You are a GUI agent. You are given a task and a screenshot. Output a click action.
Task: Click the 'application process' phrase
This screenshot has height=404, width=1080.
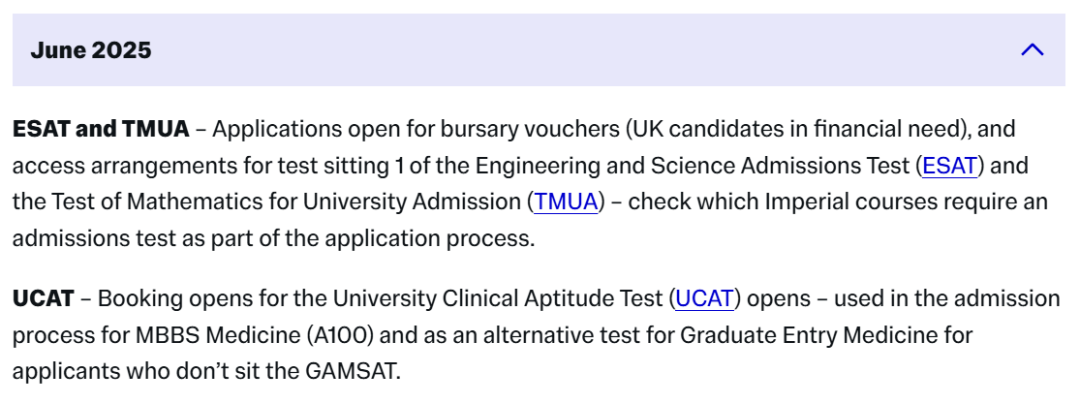(428, 238)
